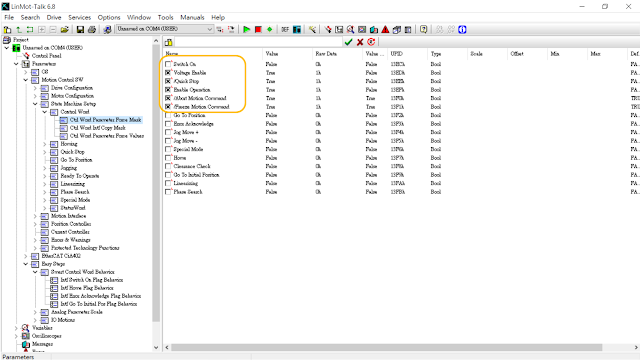Click the red pointer control panel toolbar icon
Screen dimensions: 640x360
click(328, 29)
